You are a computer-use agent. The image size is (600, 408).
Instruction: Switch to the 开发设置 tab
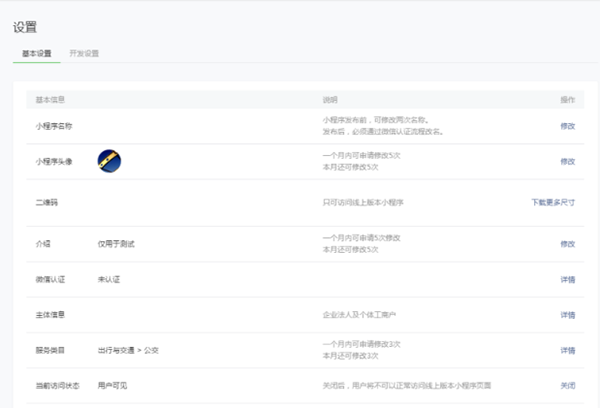(84, 53)
